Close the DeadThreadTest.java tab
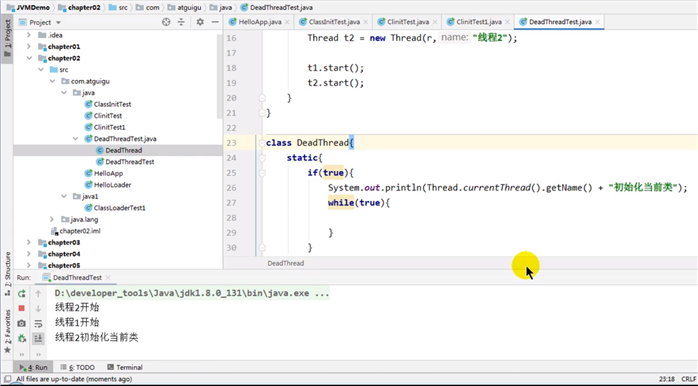Image resolution: width=698 pixels, height=386 pixels. [597, 22]
